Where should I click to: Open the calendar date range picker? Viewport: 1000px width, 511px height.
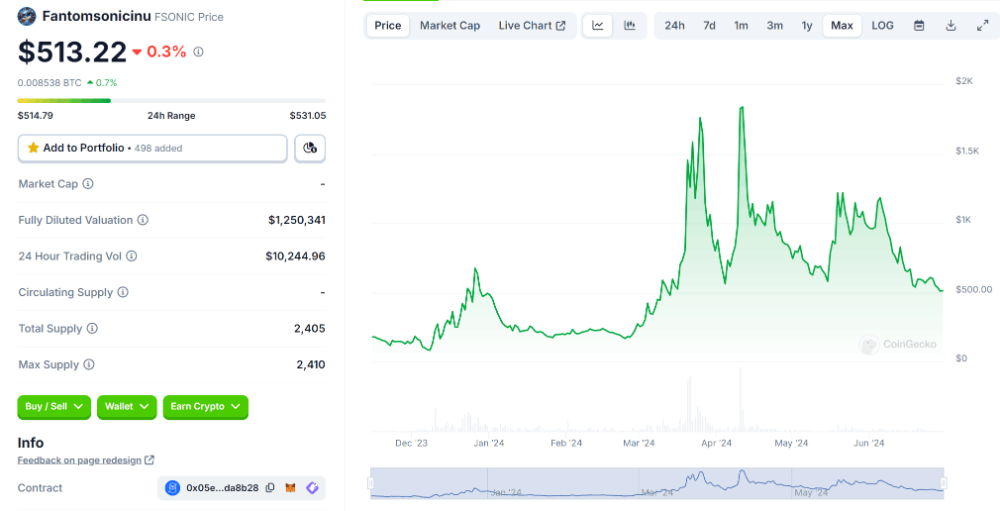pos(919,26)
